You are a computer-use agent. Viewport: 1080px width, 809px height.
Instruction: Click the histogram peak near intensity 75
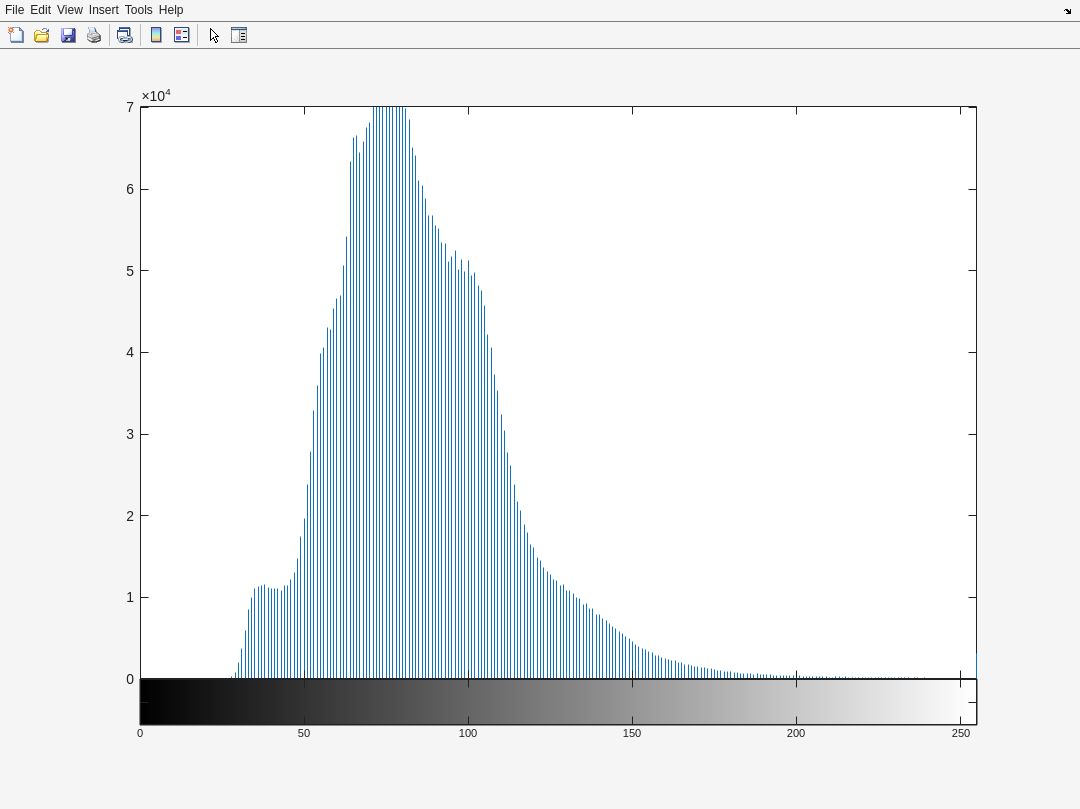click(x=387, y=300)
